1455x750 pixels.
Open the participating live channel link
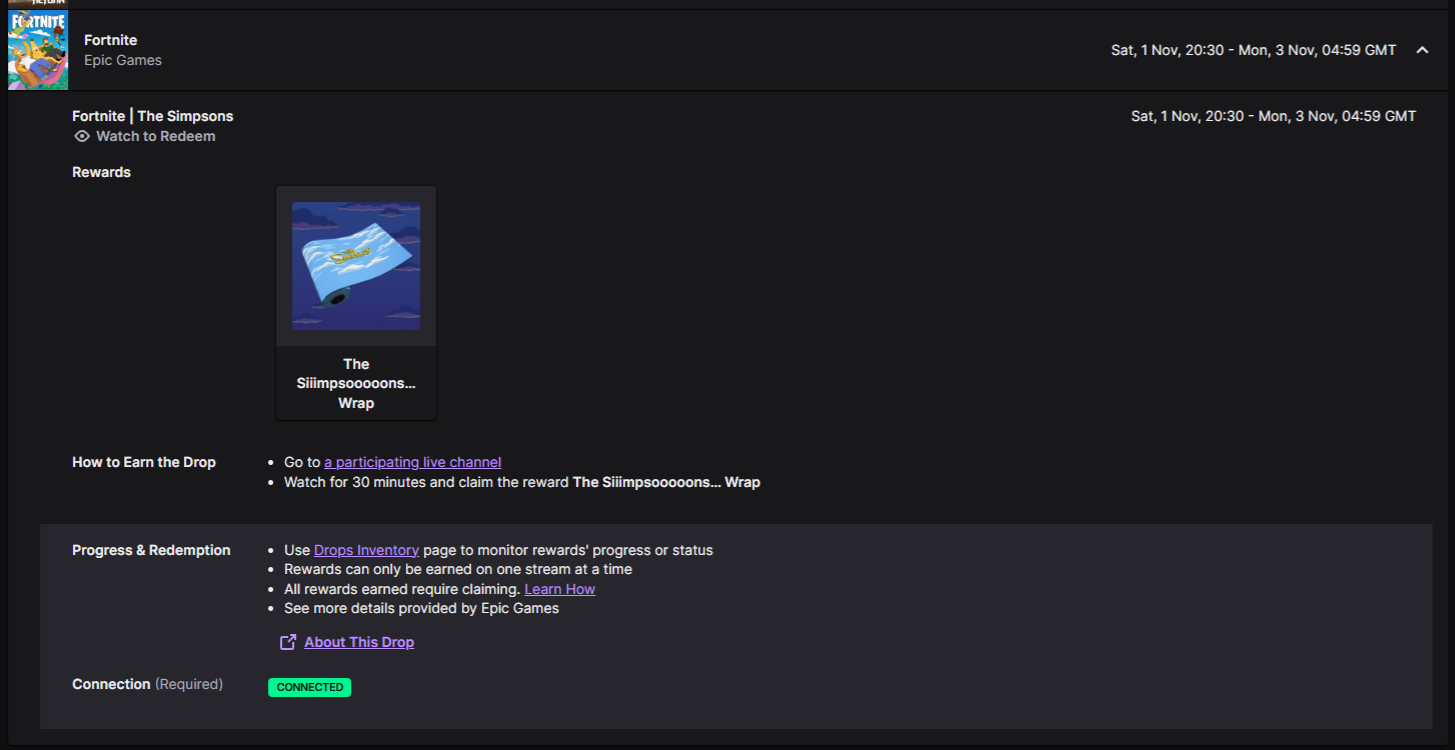(412, 462)
